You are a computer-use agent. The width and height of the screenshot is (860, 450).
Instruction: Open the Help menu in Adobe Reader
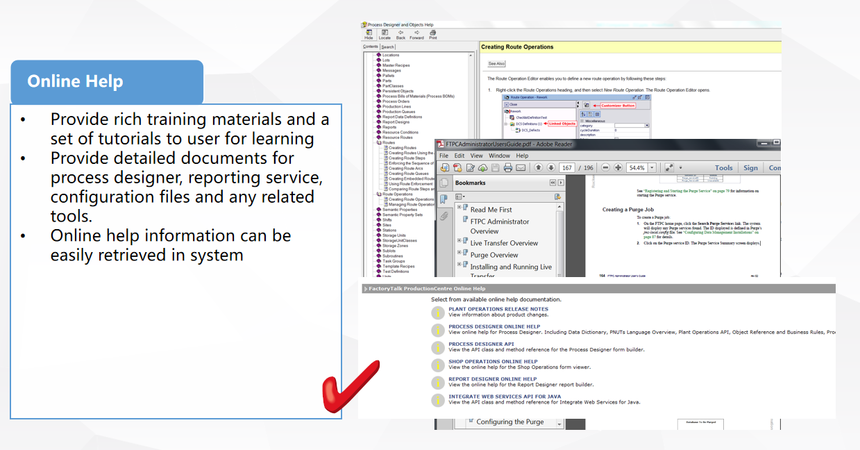(x=522, y=156)
